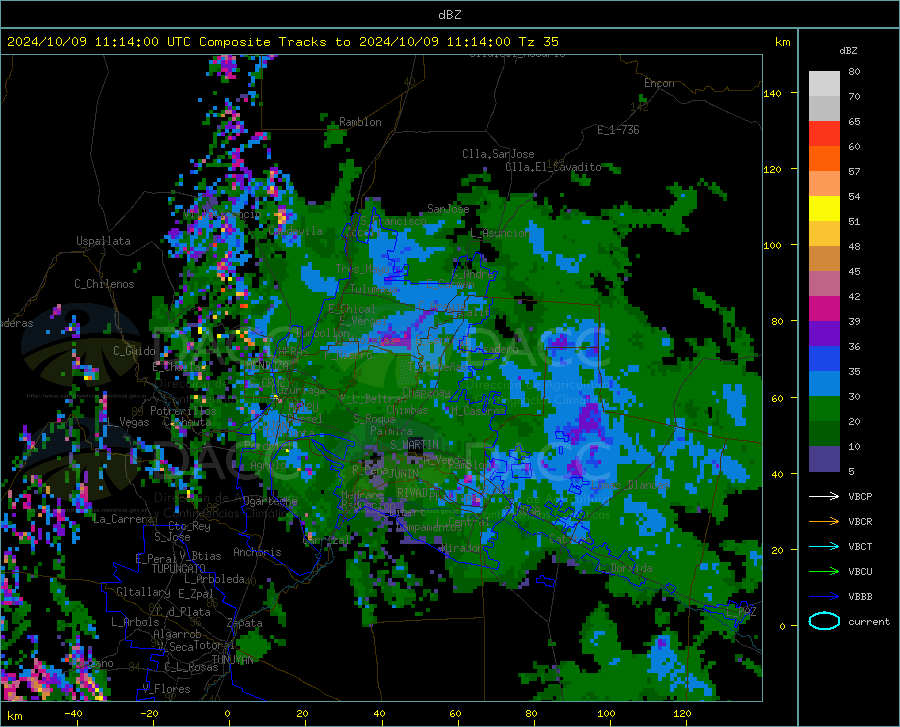Click the C_Guido map label
This screenshot has width=900, height=727.
pyautogui.click(x=134, y=351)
